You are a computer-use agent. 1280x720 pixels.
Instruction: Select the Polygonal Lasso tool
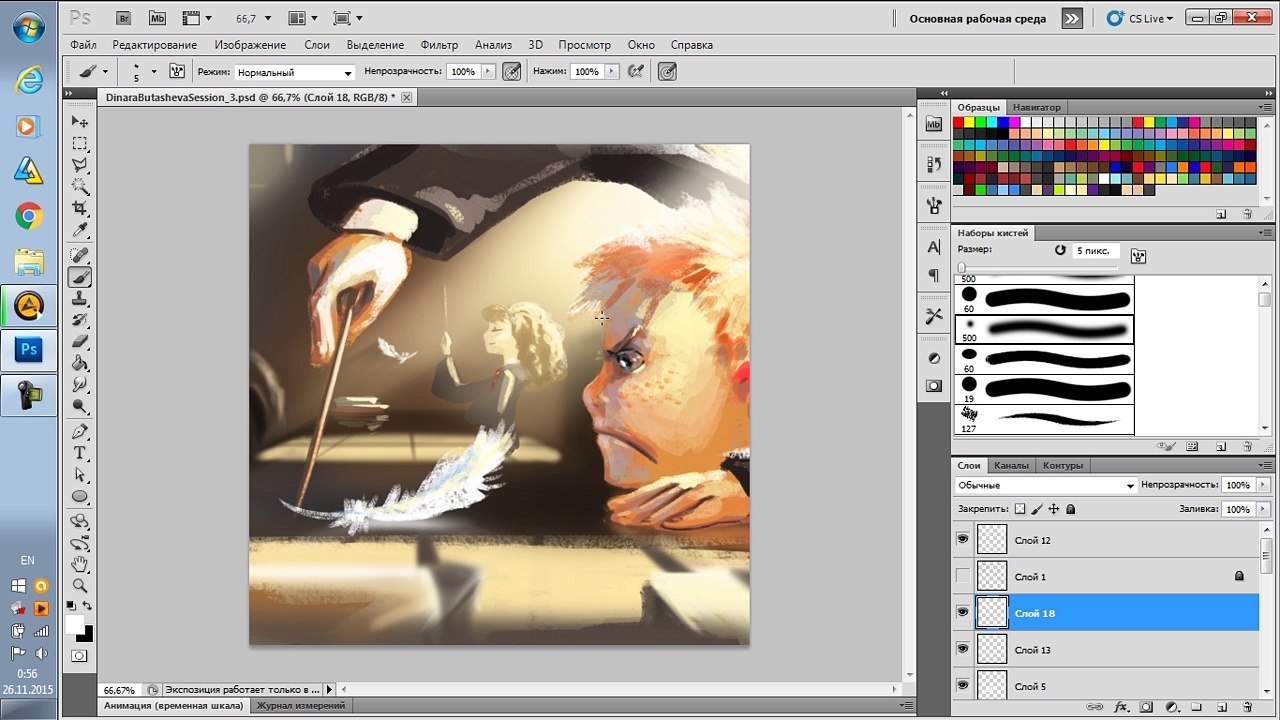tap(80, 165)
